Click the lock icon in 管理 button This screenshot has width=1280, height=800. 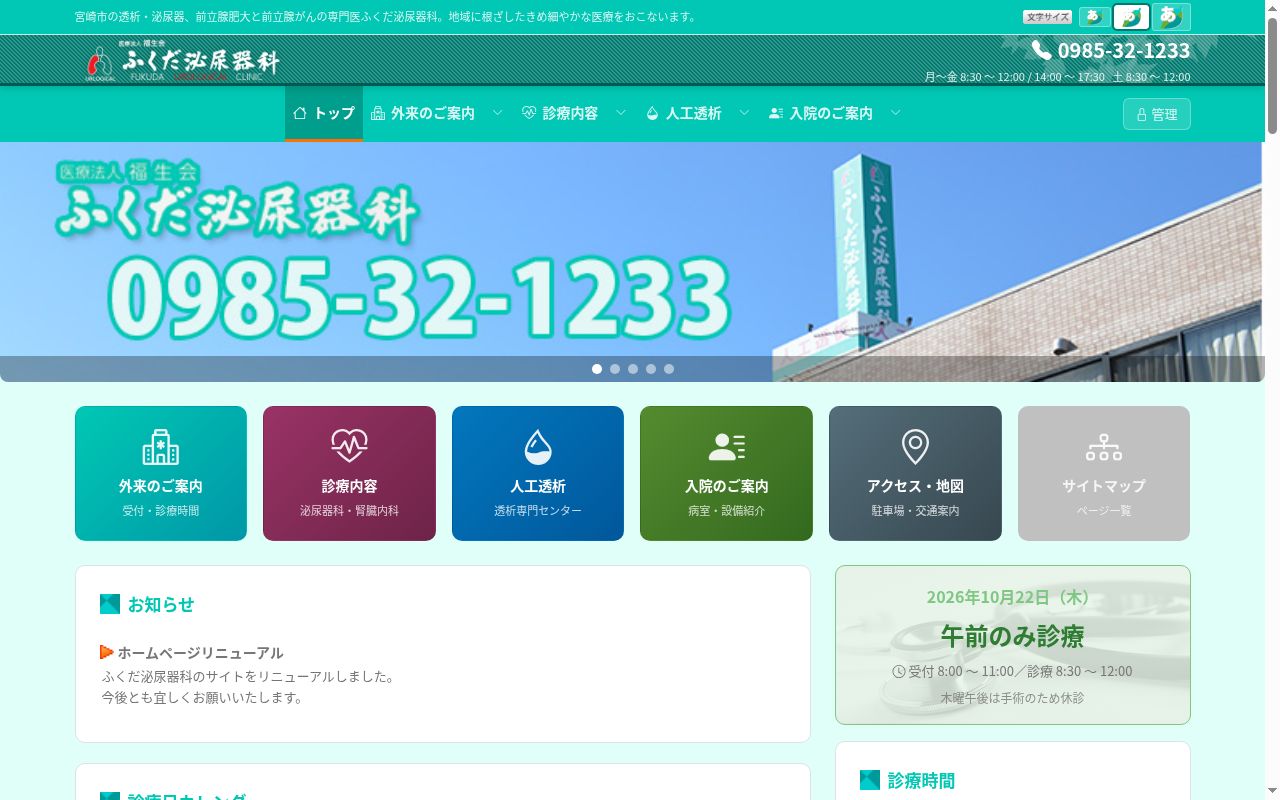tap(1141, 115)
